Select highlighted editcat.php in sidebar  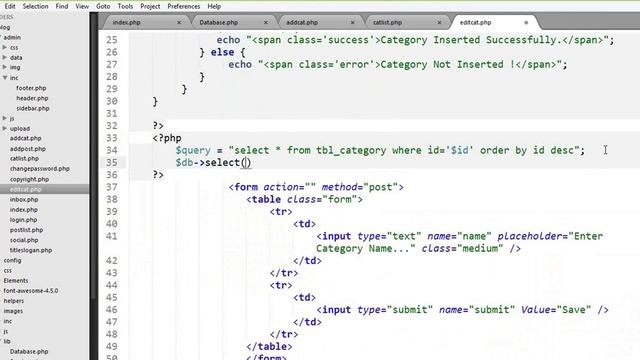coord(25,189)
